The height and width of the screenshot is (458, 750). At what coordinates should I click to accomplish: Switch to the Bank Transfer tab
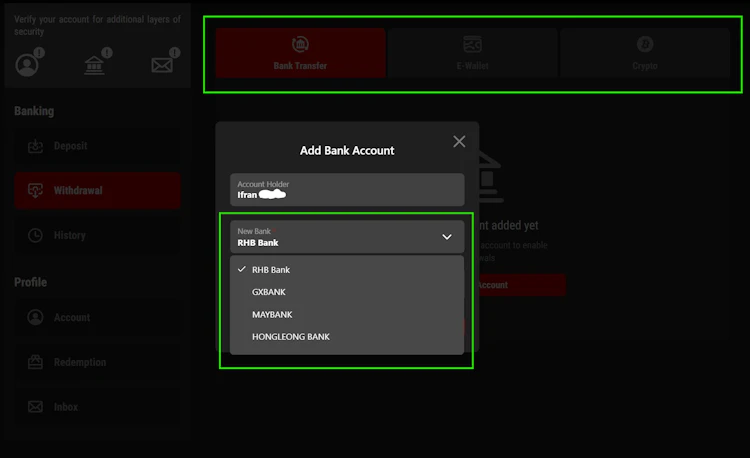(x=300, y=53)
